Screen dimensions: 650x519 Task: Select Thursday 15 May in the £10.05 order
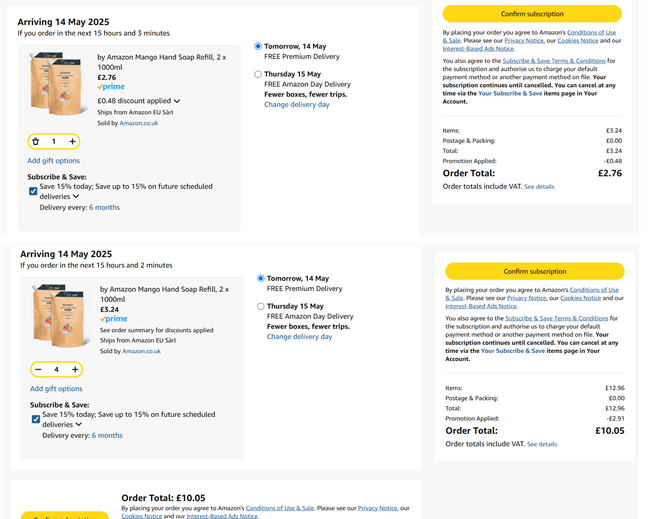260,306
